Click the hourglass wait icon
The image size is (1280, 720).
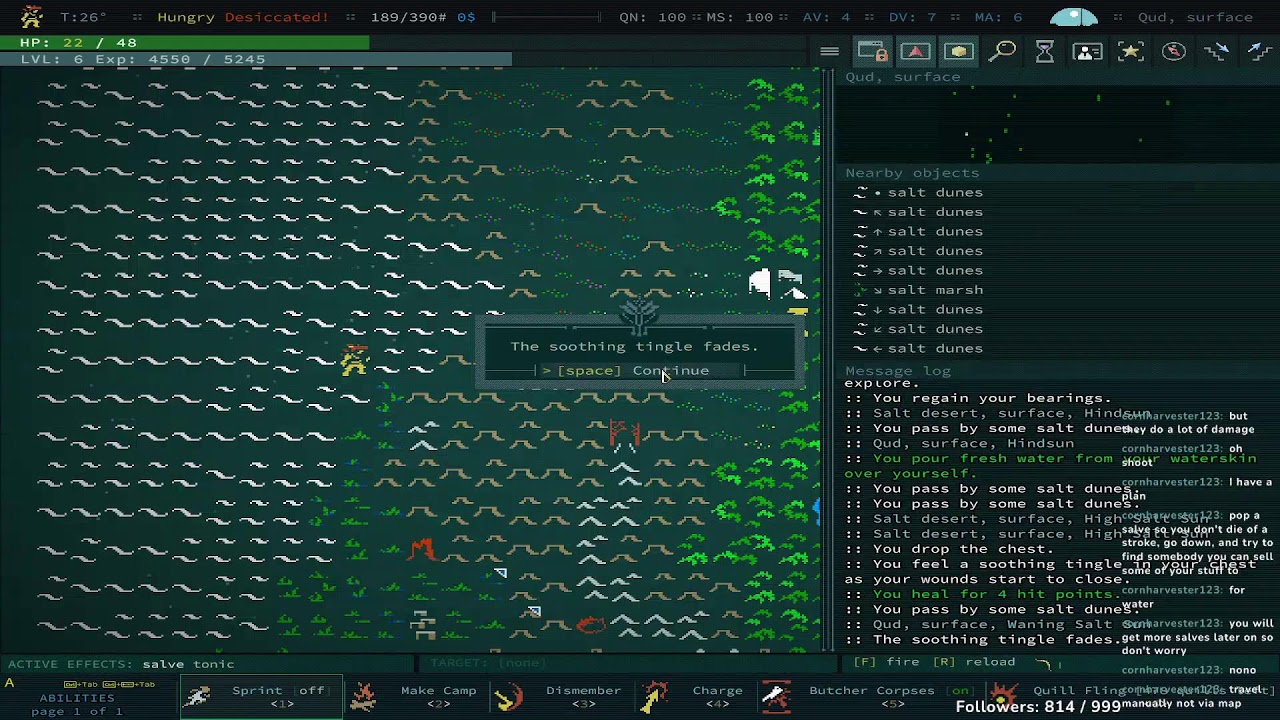coord(1045,52)
